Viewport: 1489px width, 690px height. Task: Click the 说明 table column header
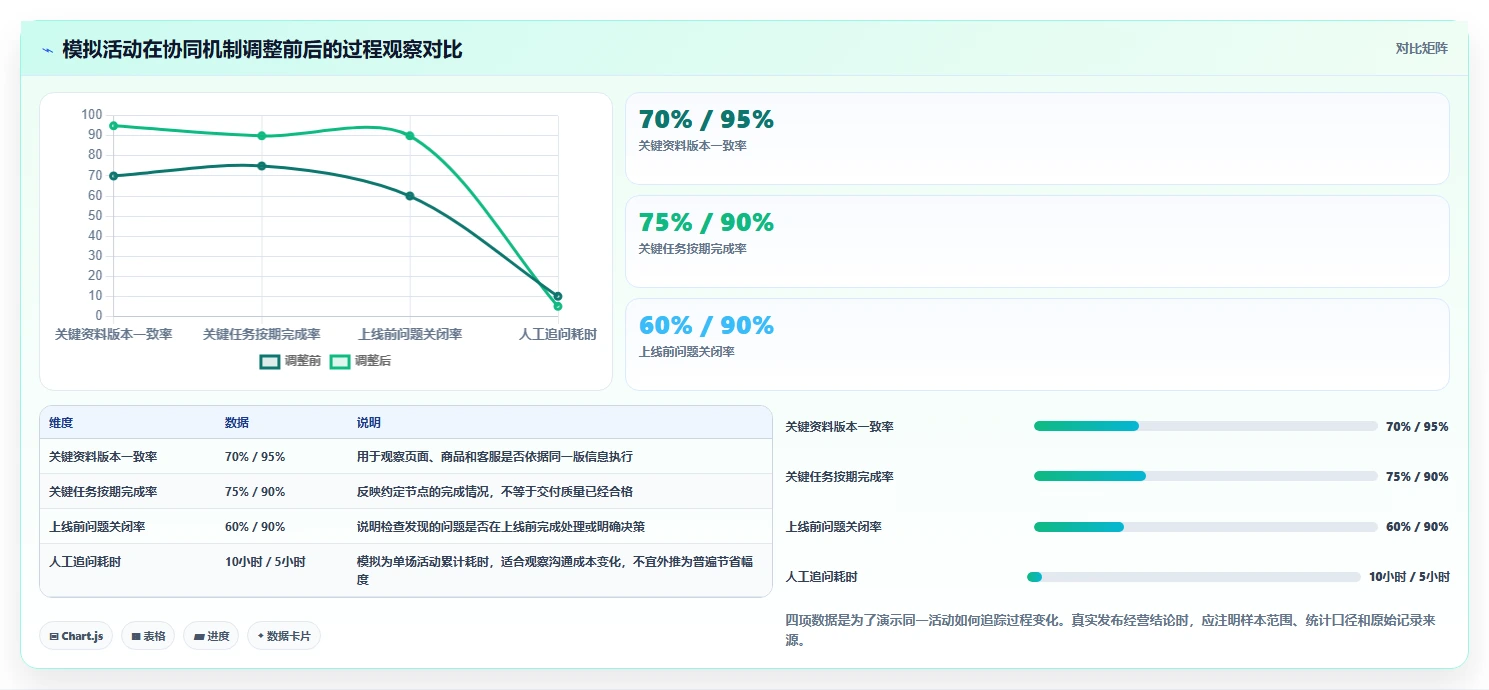tap(369, 423)
